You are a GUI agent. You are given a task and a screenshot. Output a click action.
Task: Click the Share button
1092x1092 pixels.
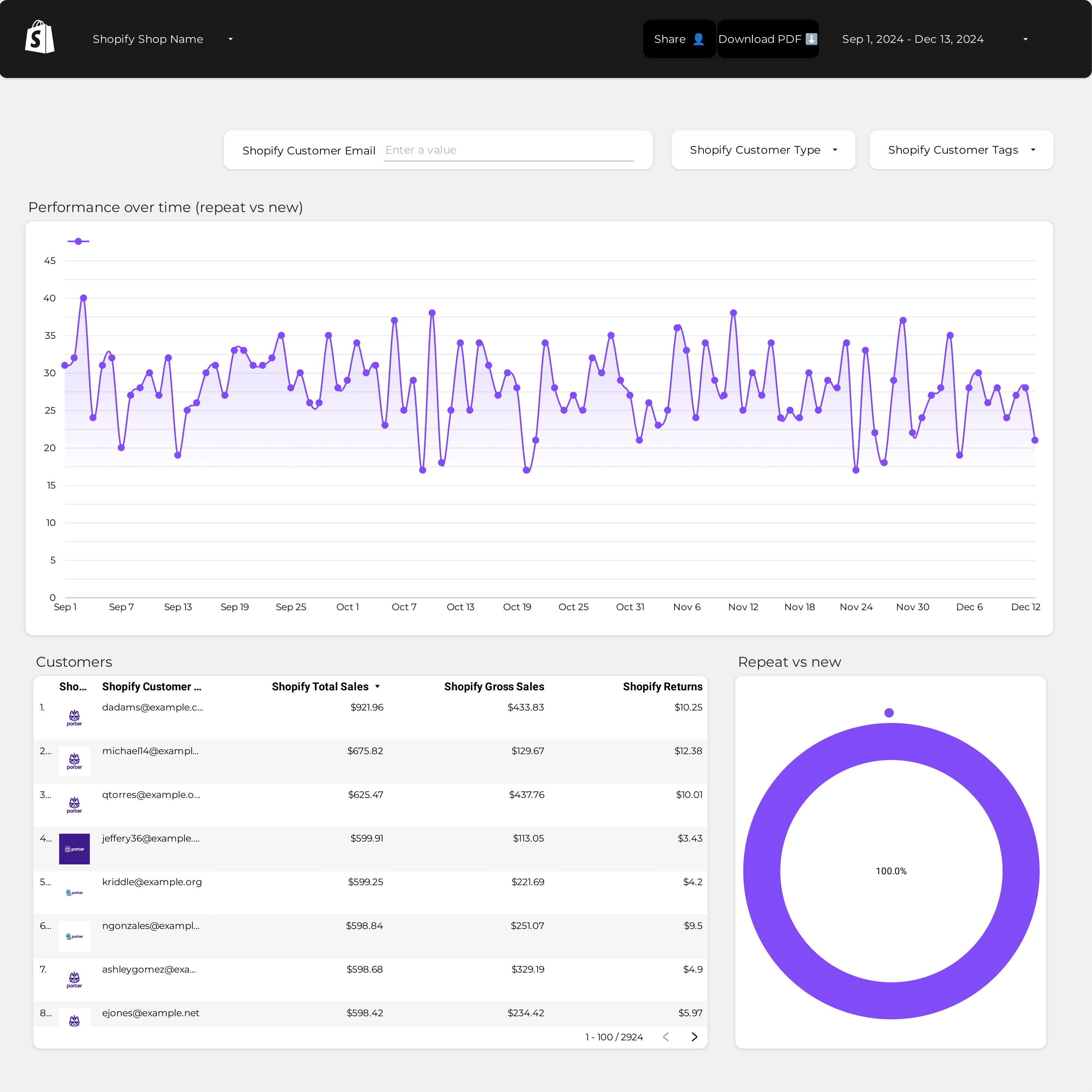pos(679,39)
